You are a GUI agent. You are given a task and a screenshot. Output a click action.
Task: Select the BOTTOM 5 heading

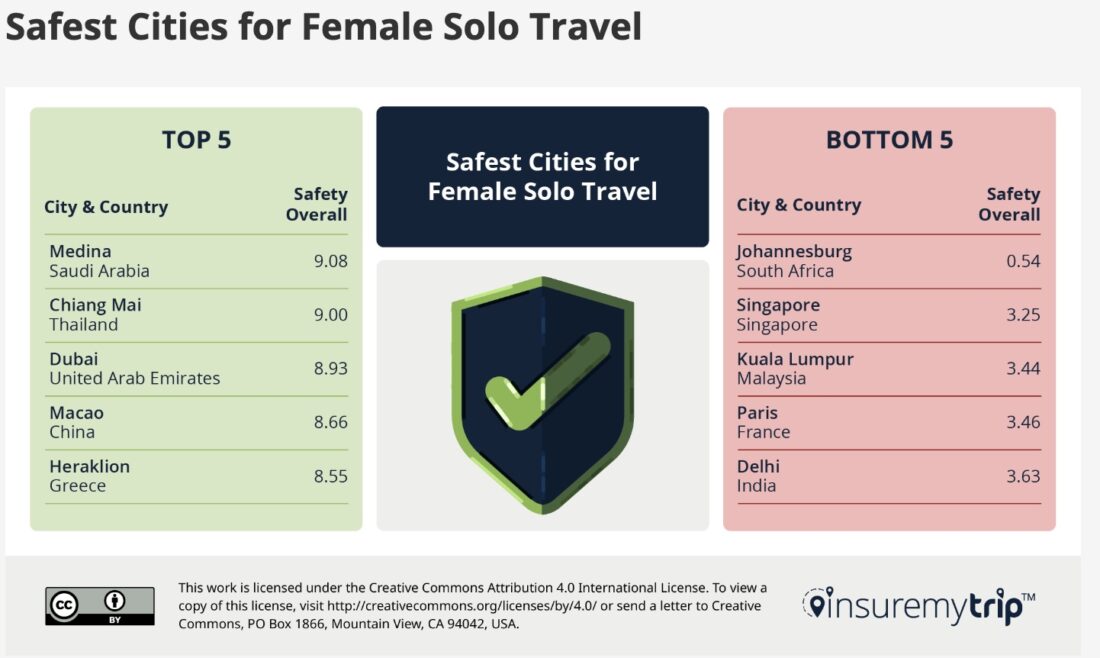tap(890, 140)
